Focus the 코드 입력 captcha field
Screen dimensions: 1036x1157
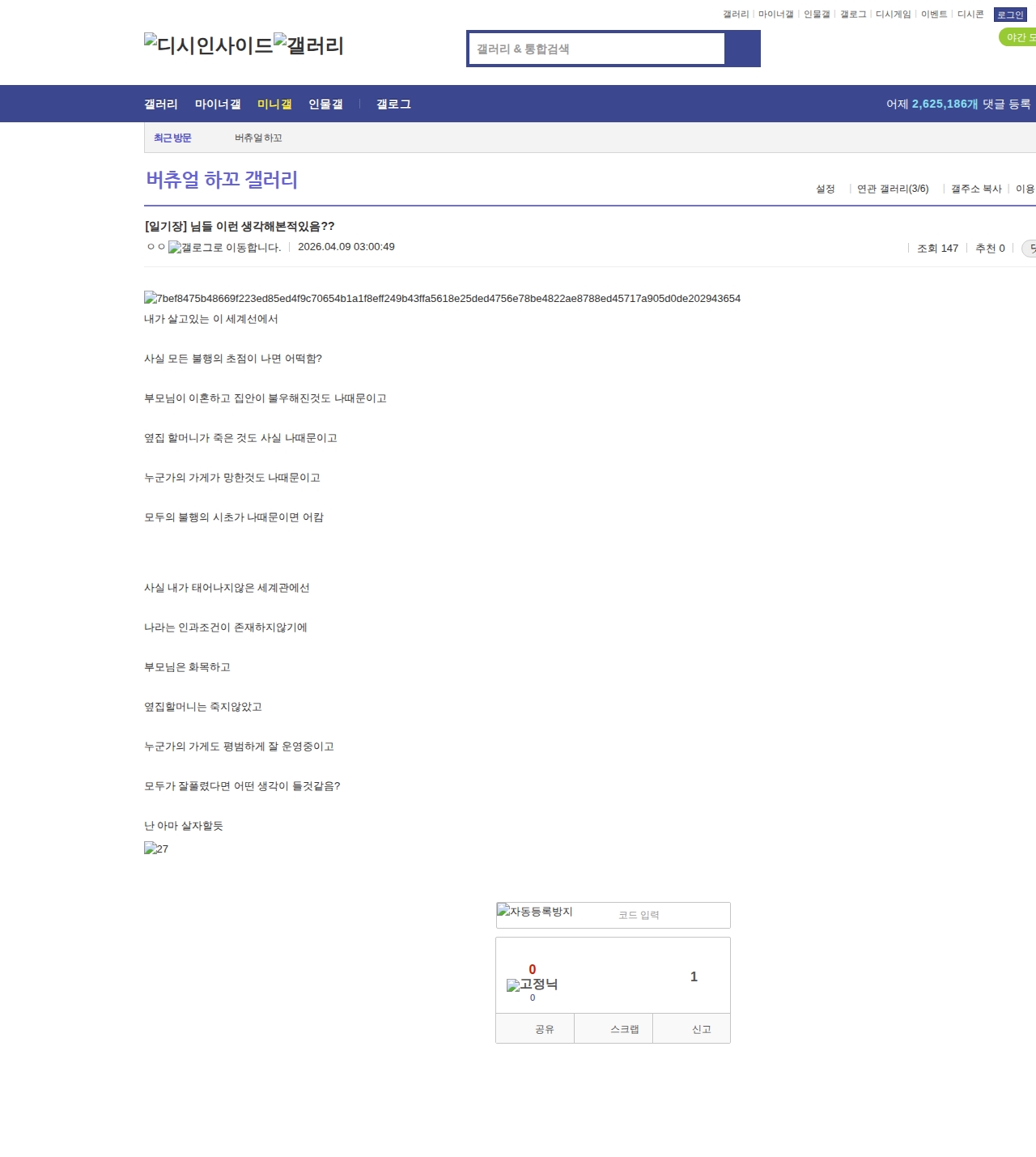[x=672, y=915]
